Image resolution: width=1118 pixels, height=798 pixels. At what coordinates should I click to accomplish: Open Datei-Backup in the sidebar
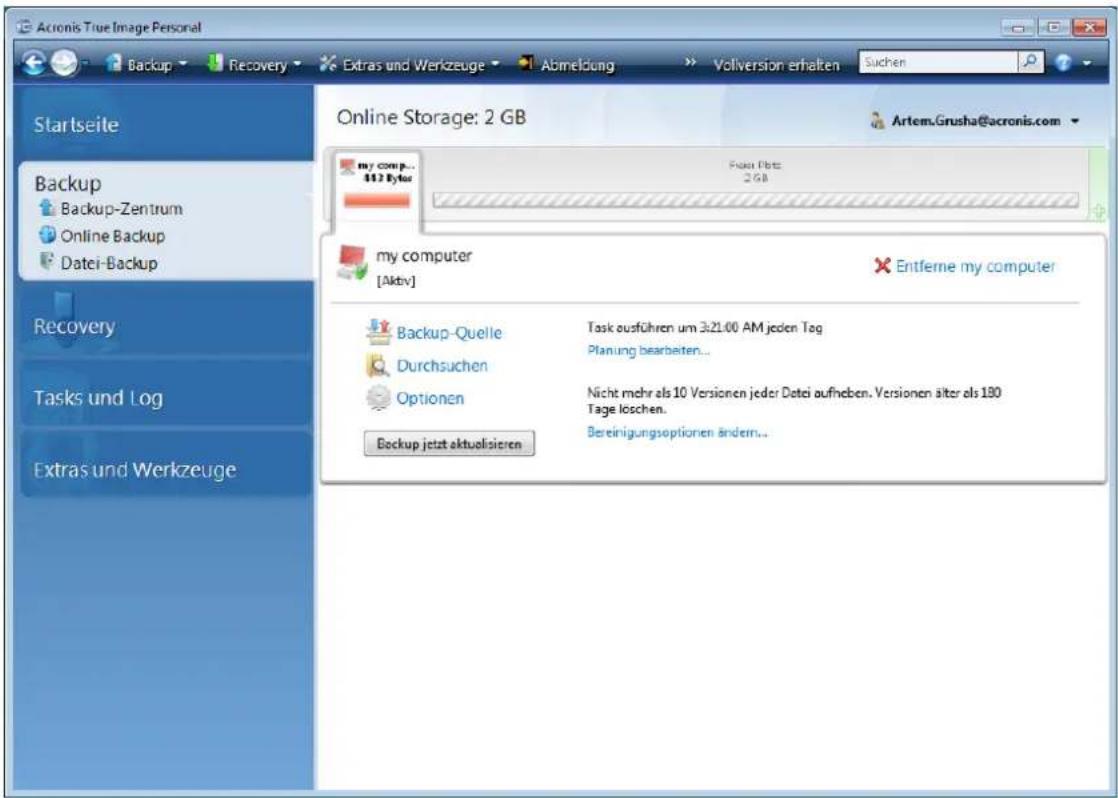coord(109,262)
